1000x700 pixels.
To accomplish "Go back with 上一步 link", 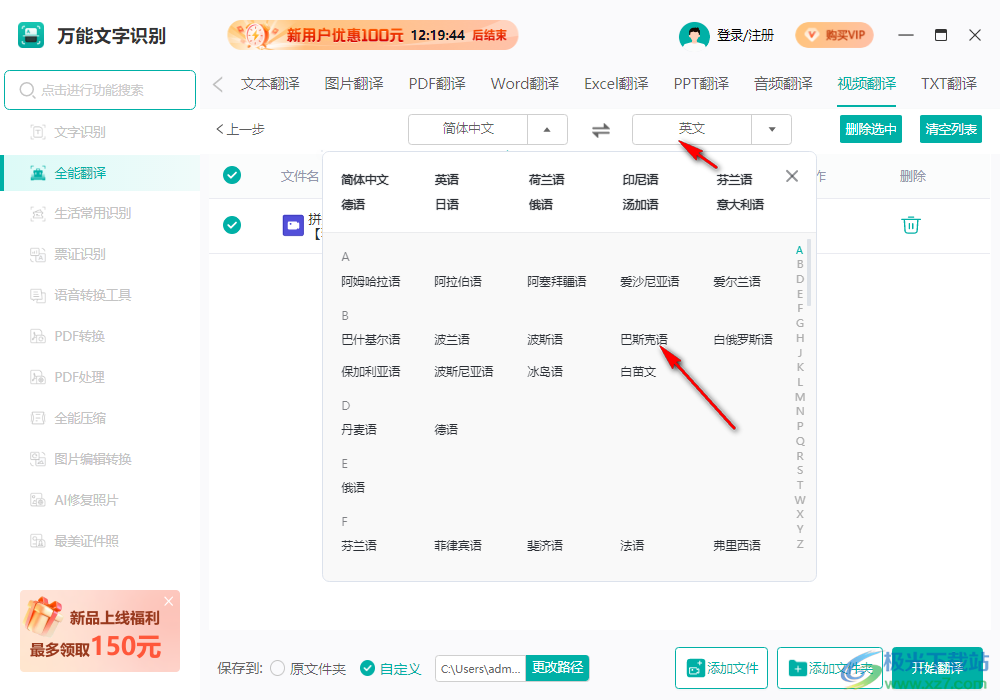I will (240, 129).
